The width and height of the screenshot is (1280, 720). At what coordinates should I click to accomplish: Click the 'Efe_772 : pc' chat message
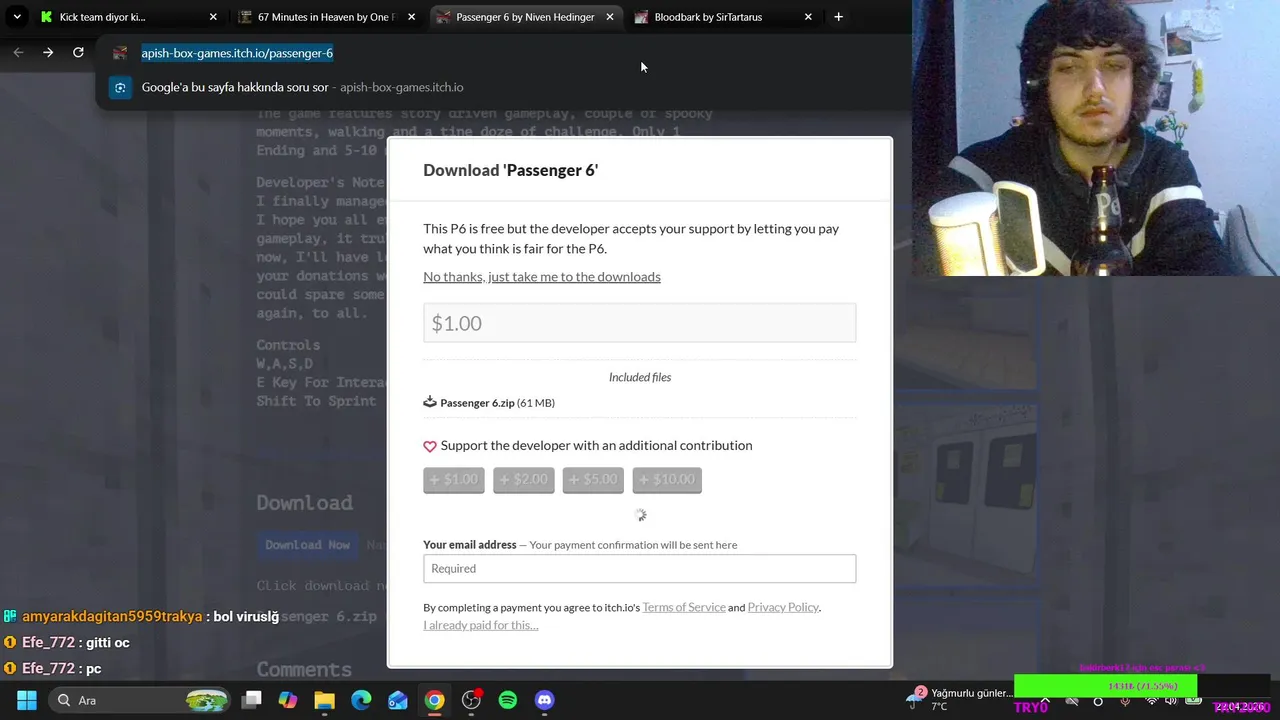(x=53, y=669)
